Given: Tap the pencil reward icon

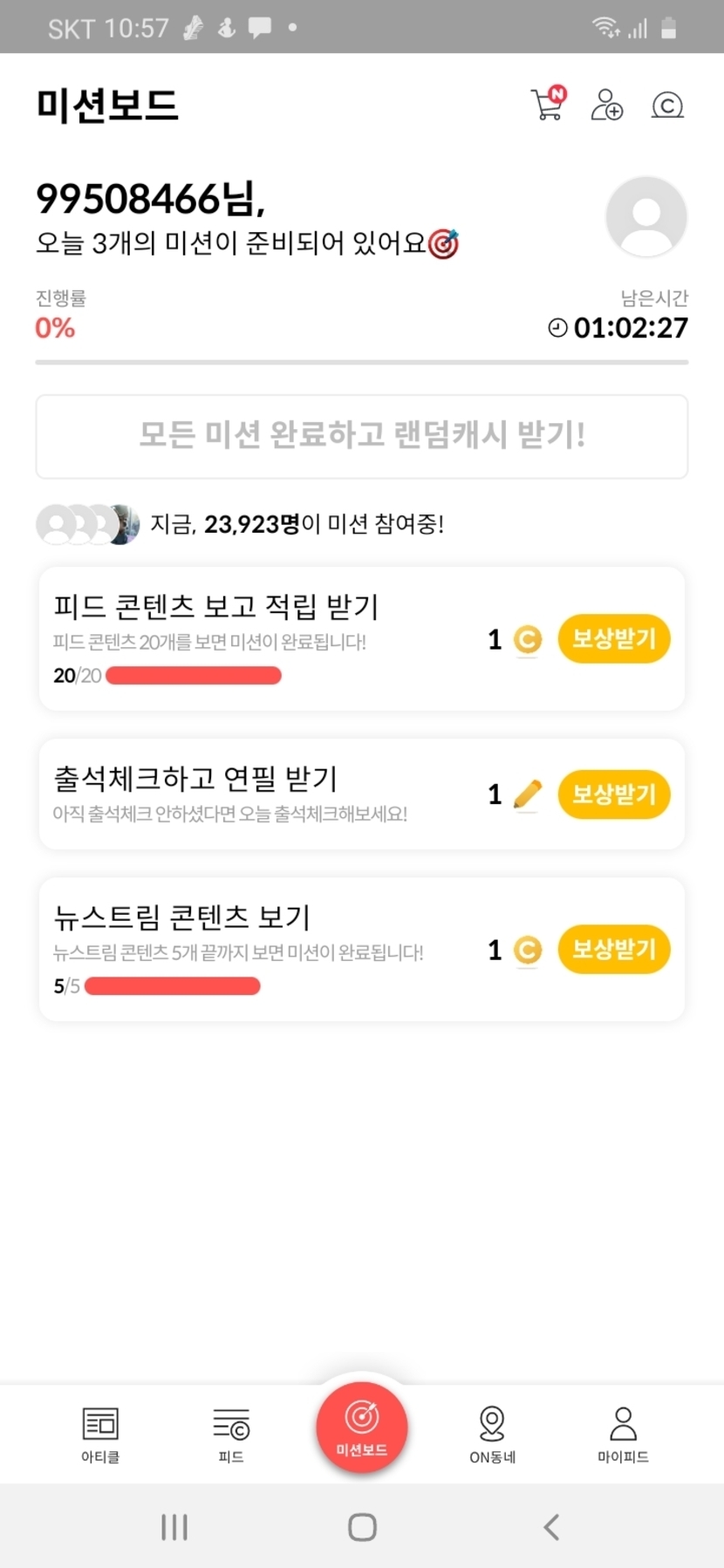Looking at the screenshot, I should (x=528, y=794).
